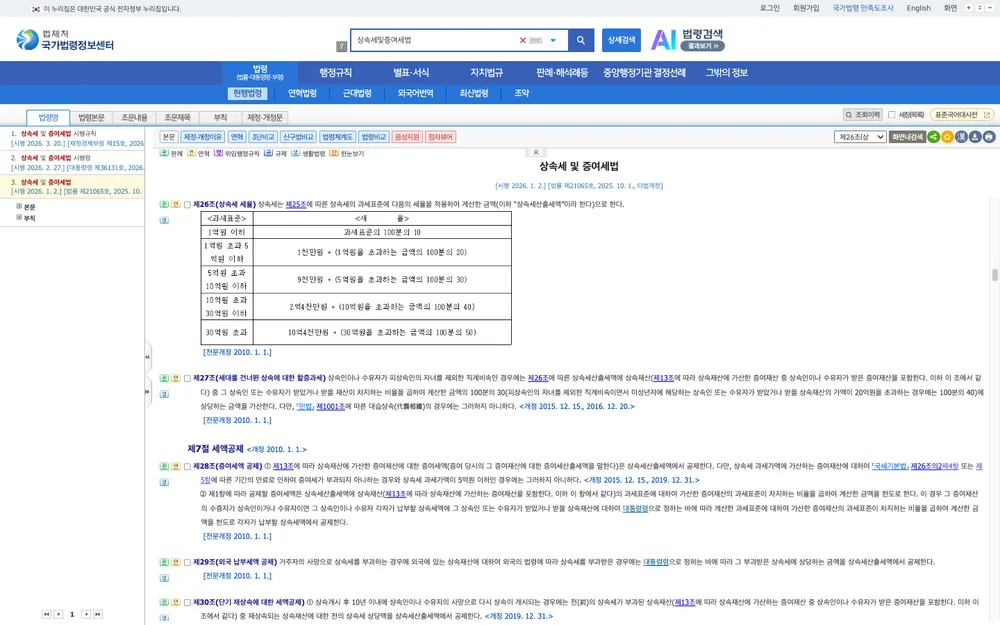Screen dimensions: 1000x625
Task: Click the download/save icon
Action: (x=975, y=137)
